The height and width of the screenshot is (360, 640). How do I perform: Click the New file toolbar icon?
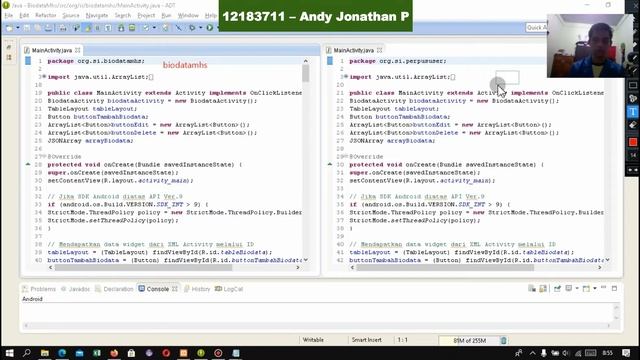(9, 28)
